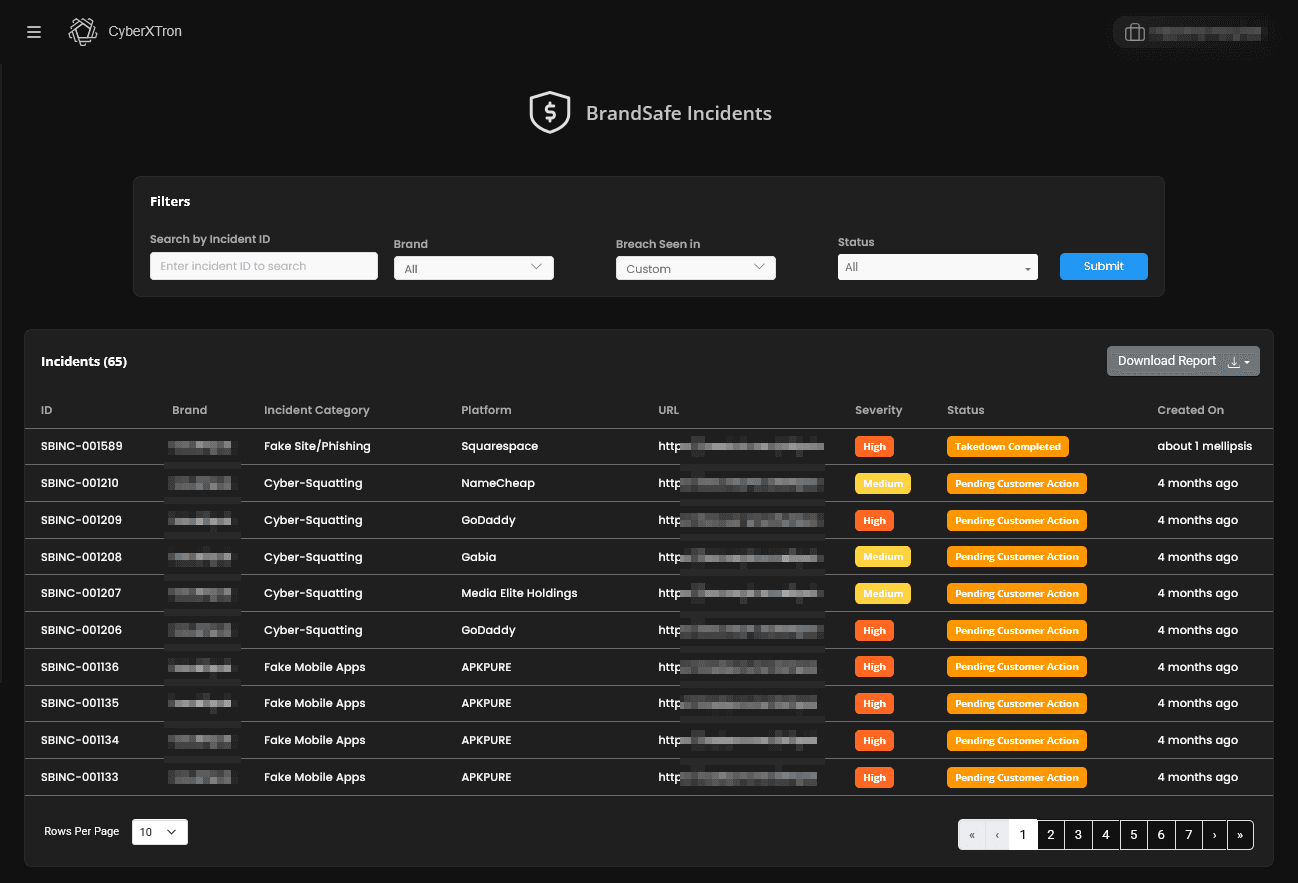Jump to the last page using double-right chevron
Screen dimensions: 1298x883
click(x=1239, y=834)
